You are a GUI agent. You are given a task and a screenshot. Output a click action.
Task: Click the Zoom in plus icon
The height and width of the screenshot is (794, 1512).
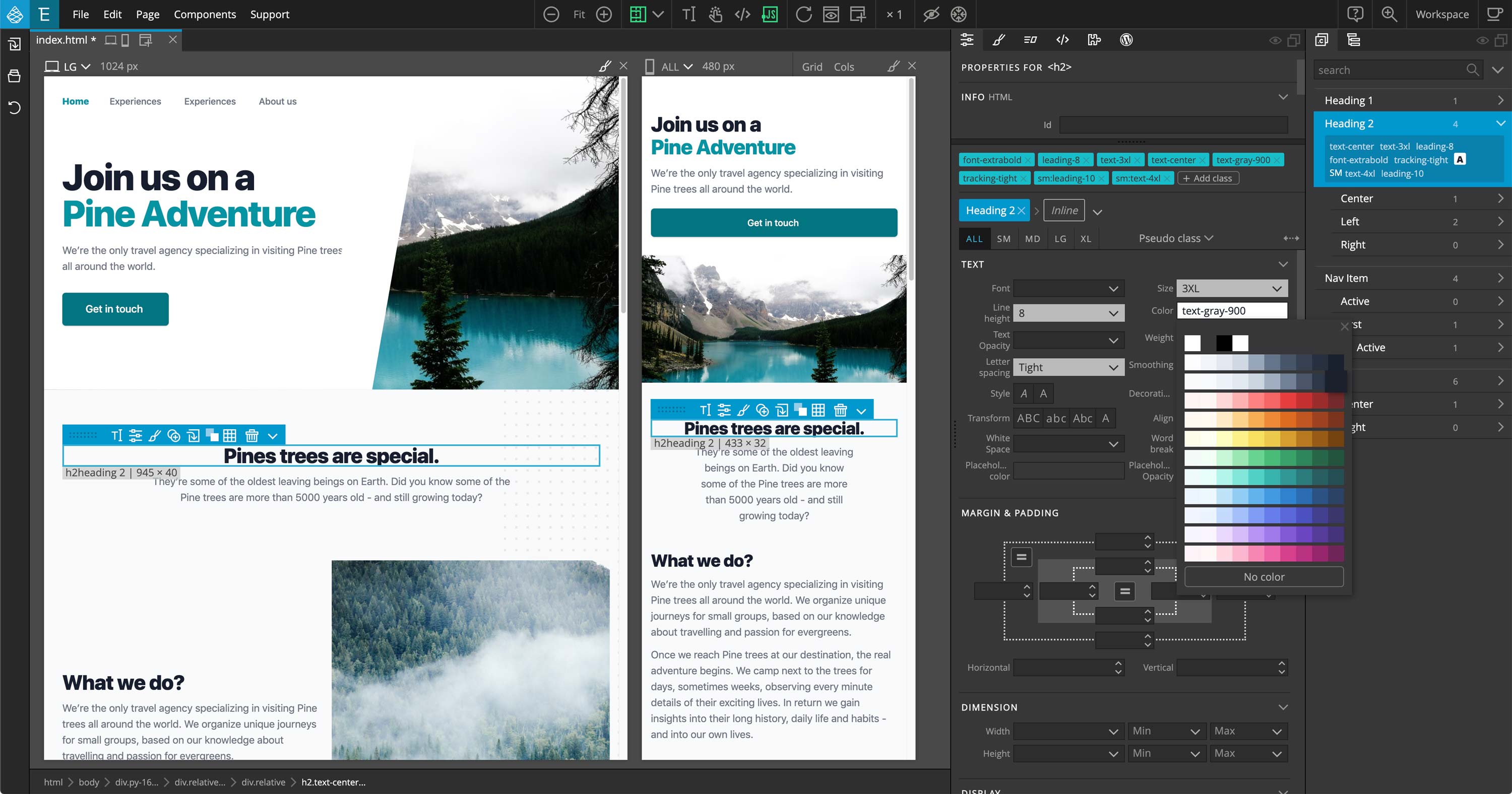(604, 14)
